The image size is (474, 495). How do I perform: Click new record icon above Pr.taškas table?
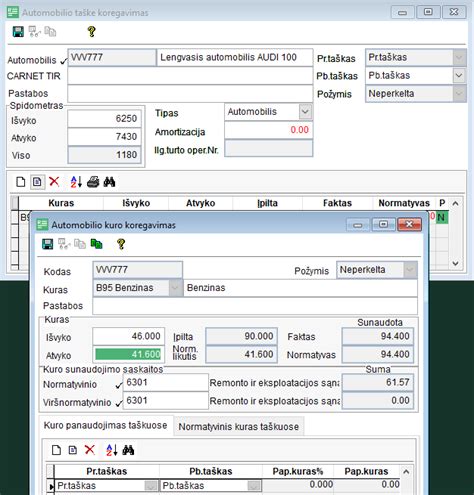pos(56,450)
